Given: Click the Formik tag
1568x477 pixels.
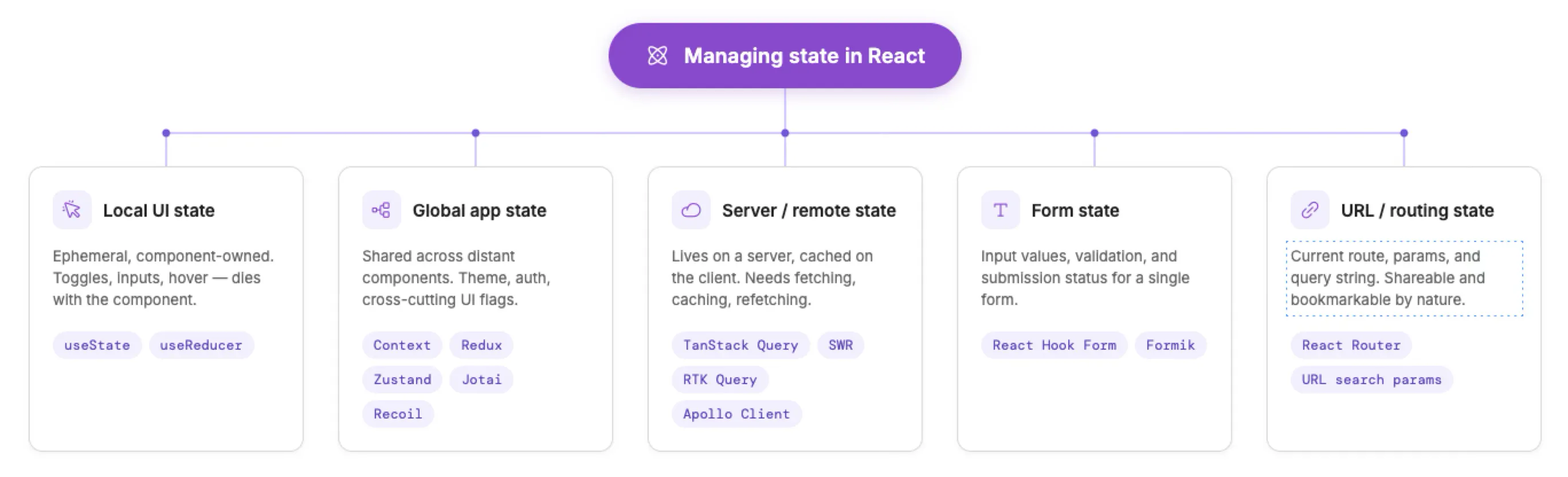Looking at the screenshot, I should [x=1170, y=345].
